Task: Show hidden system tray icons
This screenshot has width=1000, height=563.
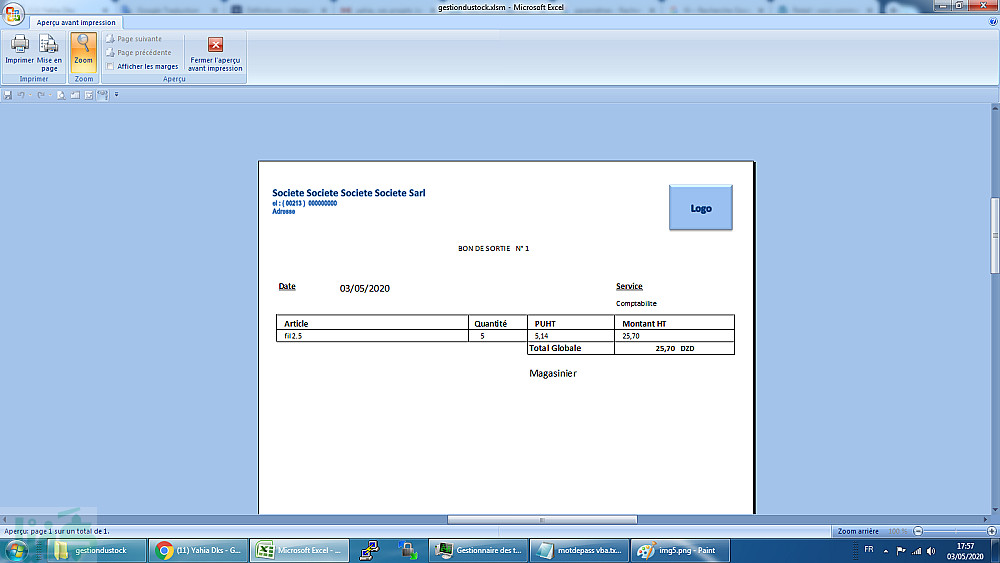Action: pos(885,551)
